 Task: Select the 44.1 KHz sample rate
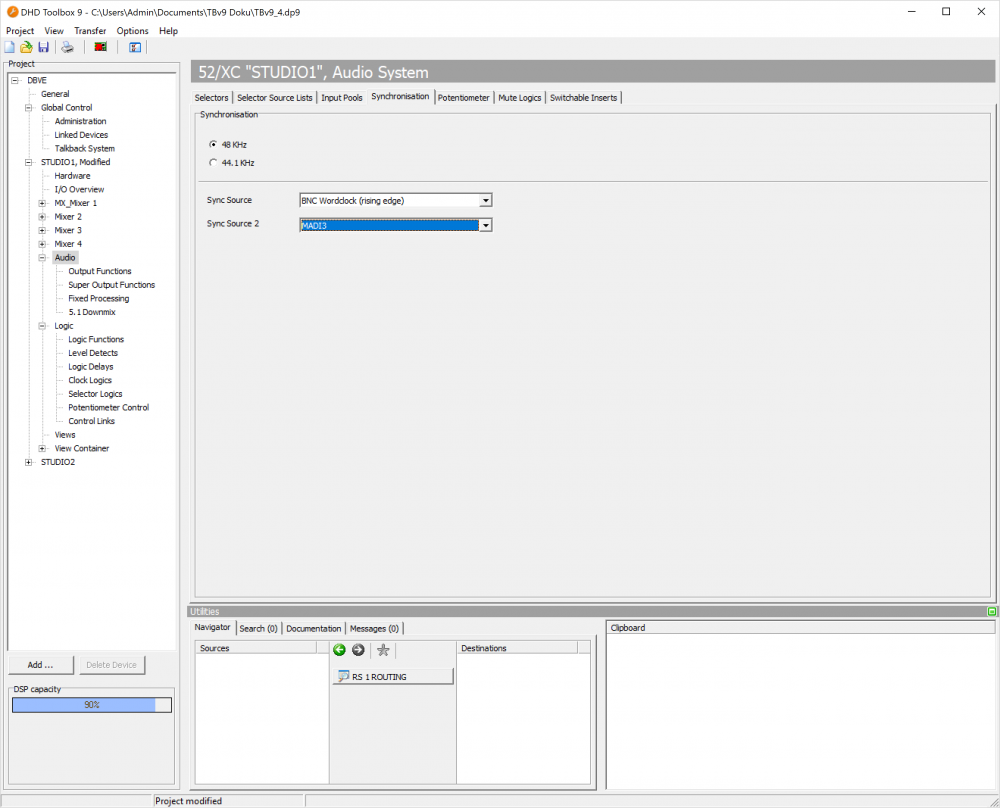212,162
